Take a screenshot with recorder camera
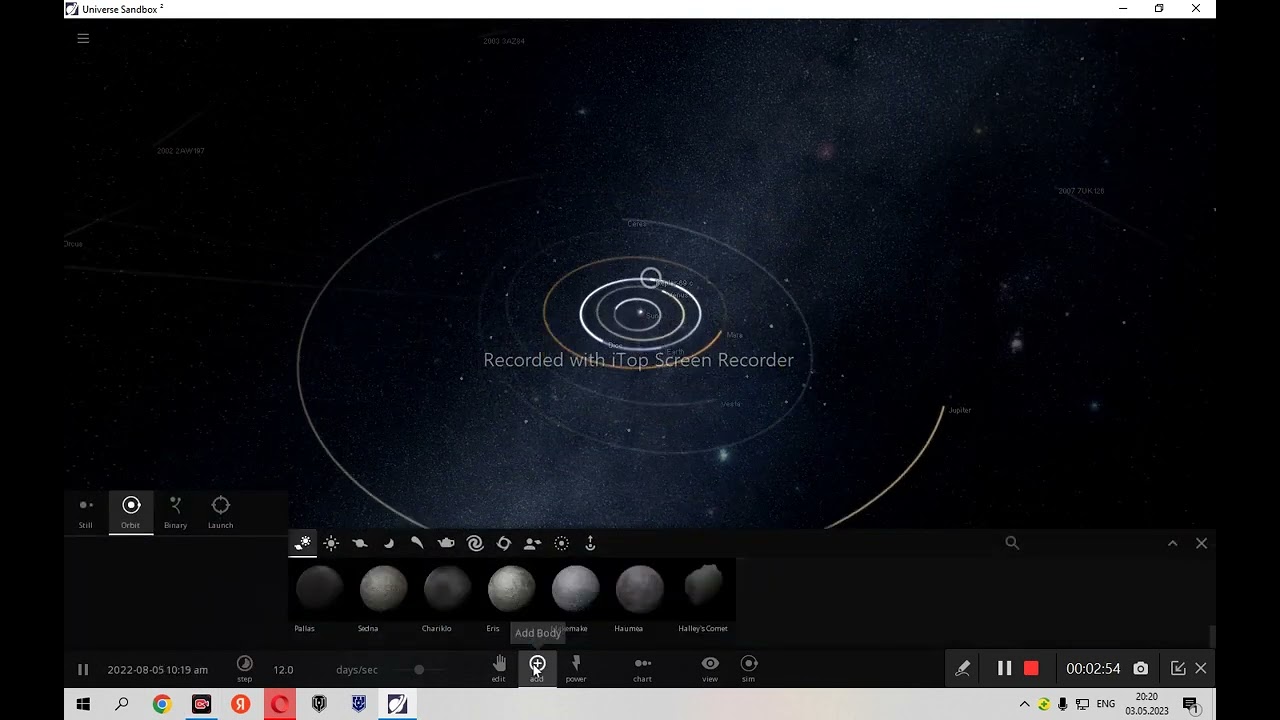Image resolution: width=1280 pixels, height=720 pixels. tap(1141, 668)
